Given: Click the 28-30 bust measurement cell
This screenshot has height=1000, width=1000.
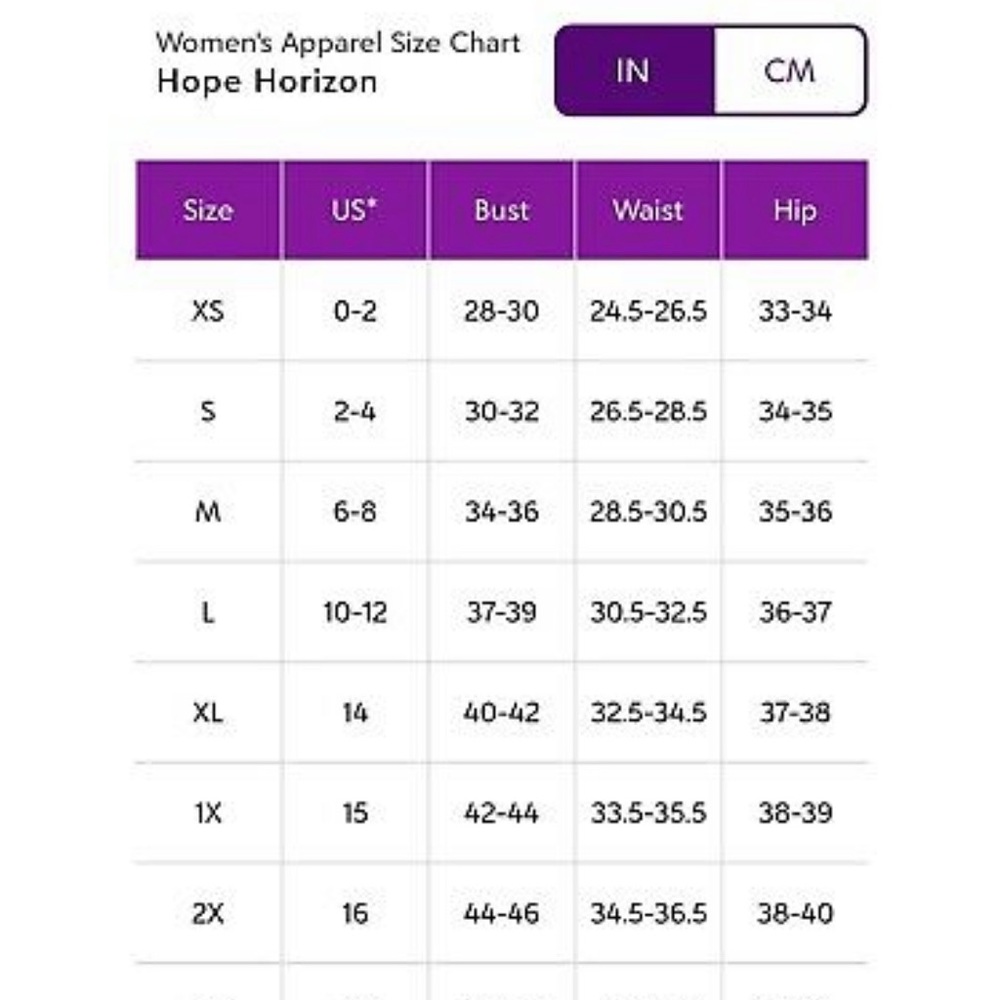Looking at the screenshot, I should [x=502, y=311].
